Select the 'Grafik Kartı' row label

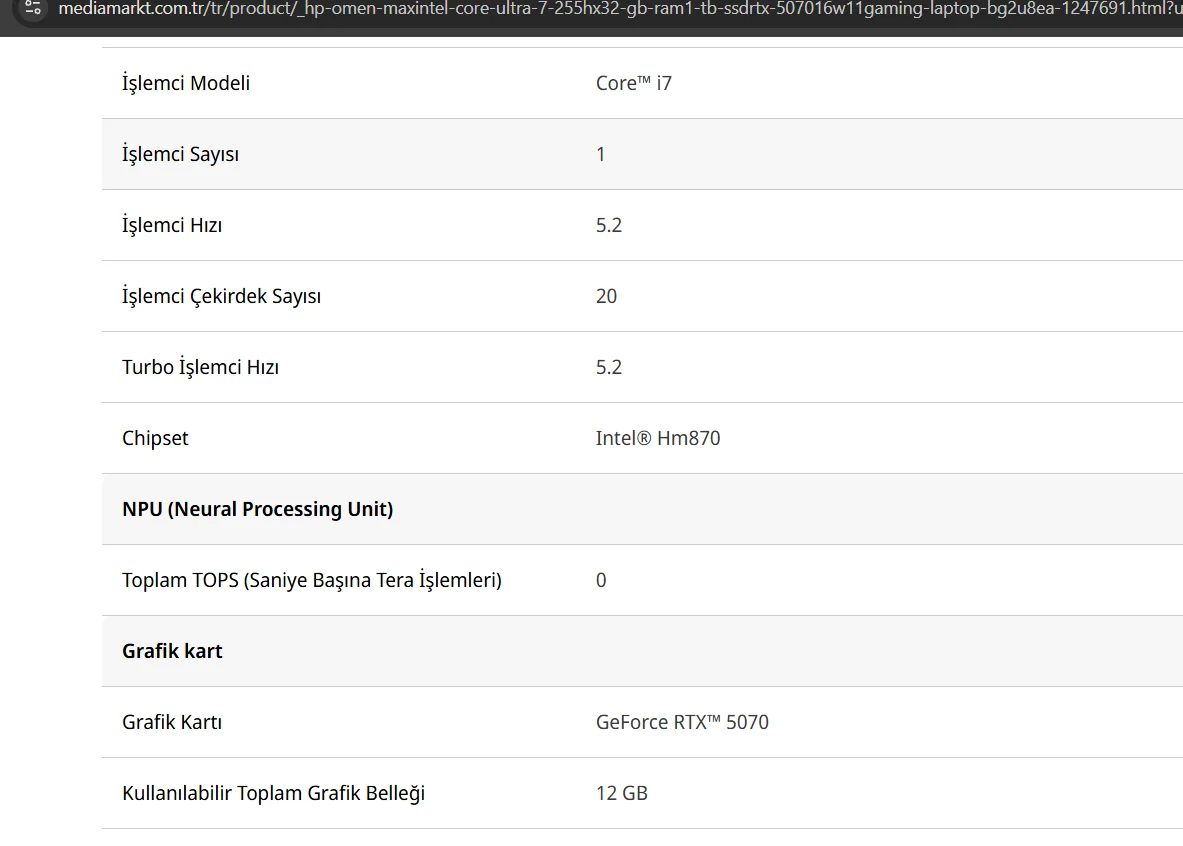(x=172, y=721)
